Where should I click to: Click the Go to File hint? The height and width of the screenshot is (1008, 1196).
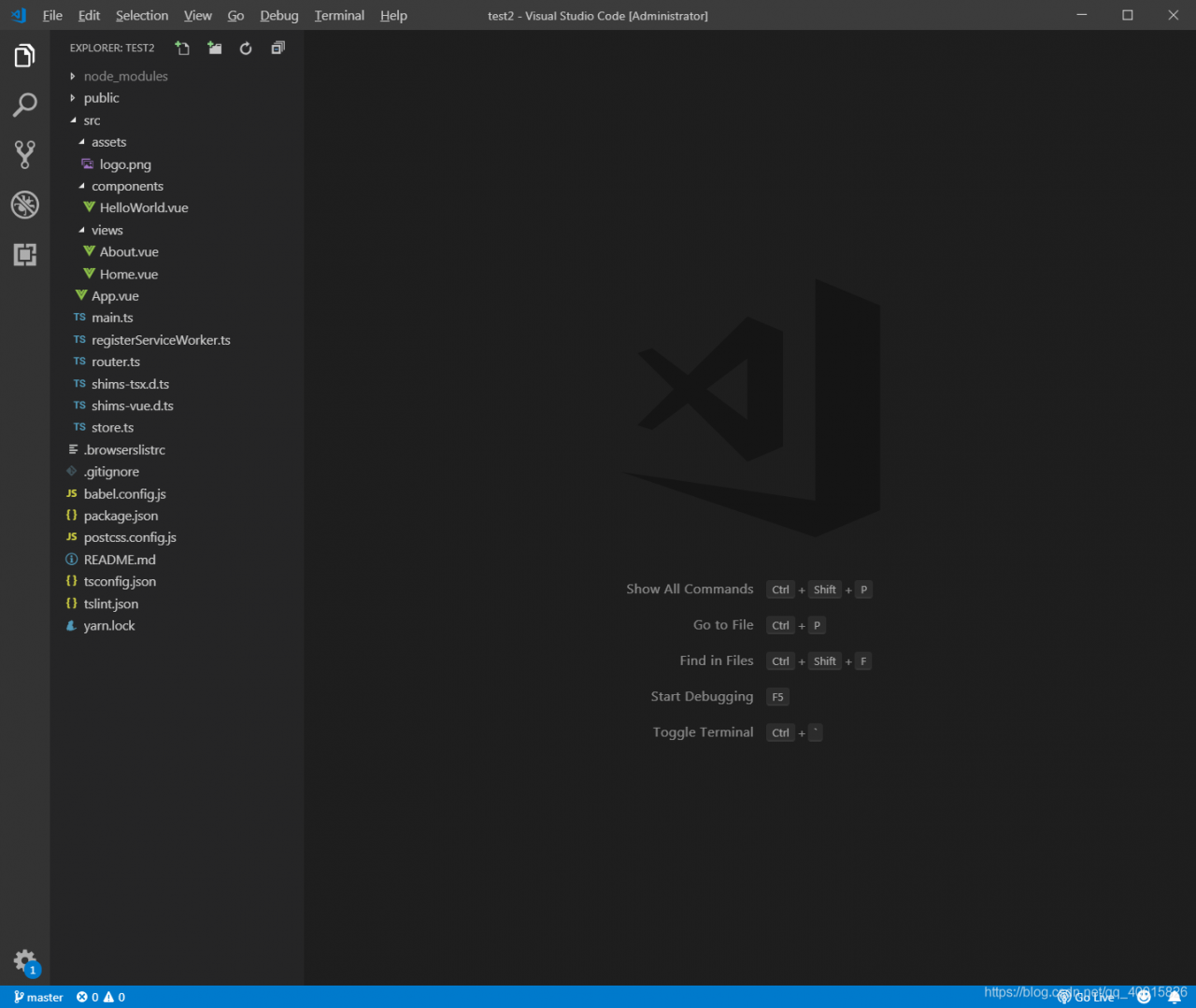[723, 625]
